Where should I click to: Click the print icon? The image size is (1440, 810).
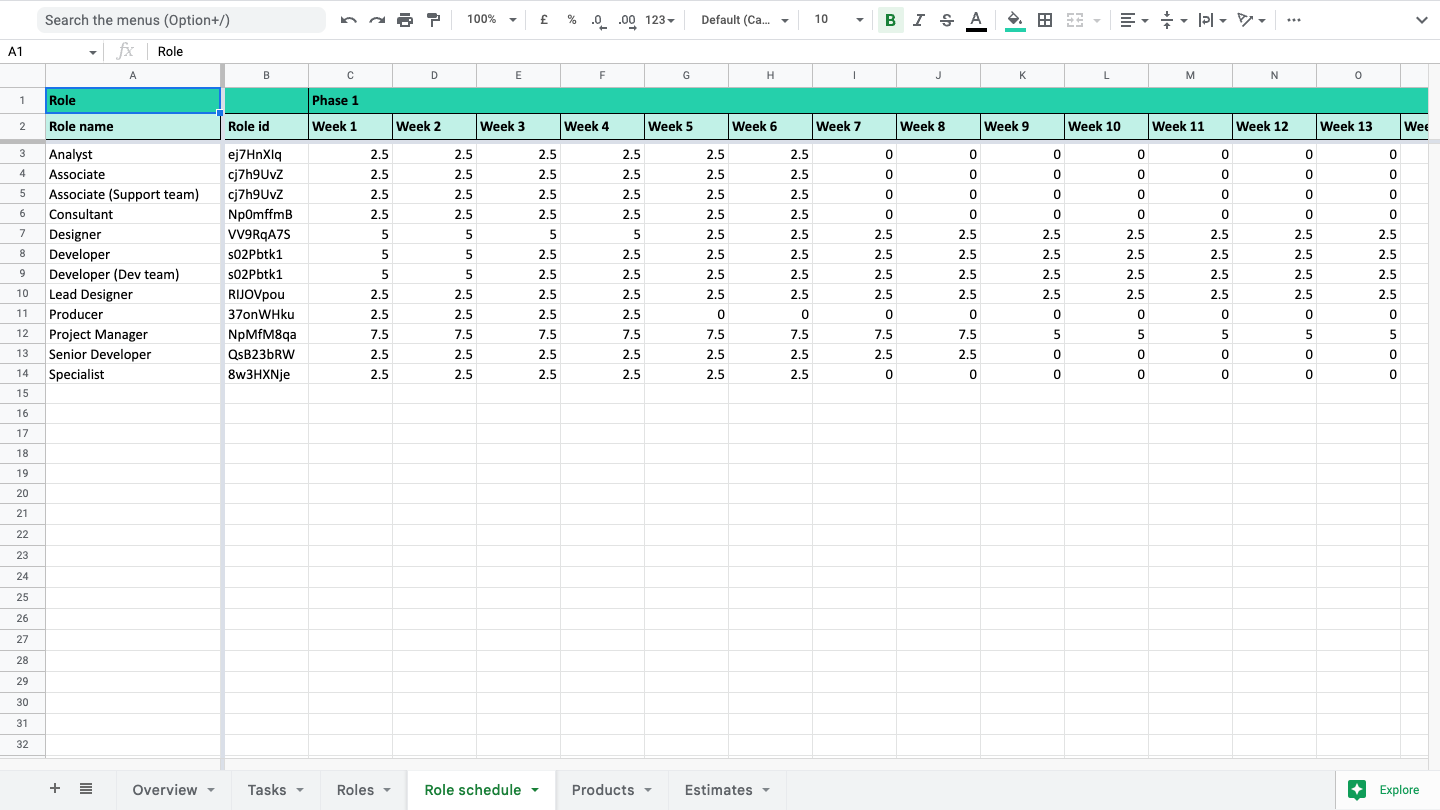[405, 20]
